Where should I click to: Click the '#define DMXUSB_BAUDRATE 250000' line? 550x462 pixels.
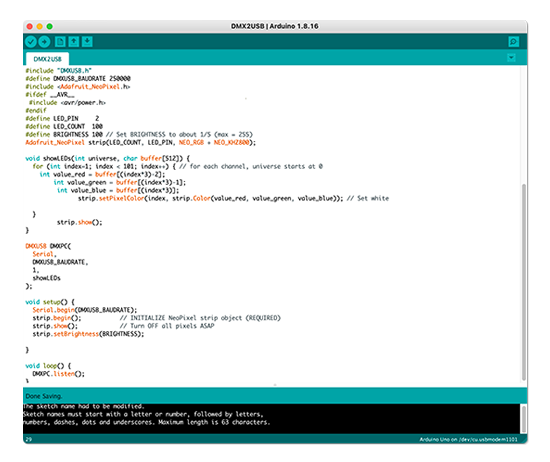(78, 79)
